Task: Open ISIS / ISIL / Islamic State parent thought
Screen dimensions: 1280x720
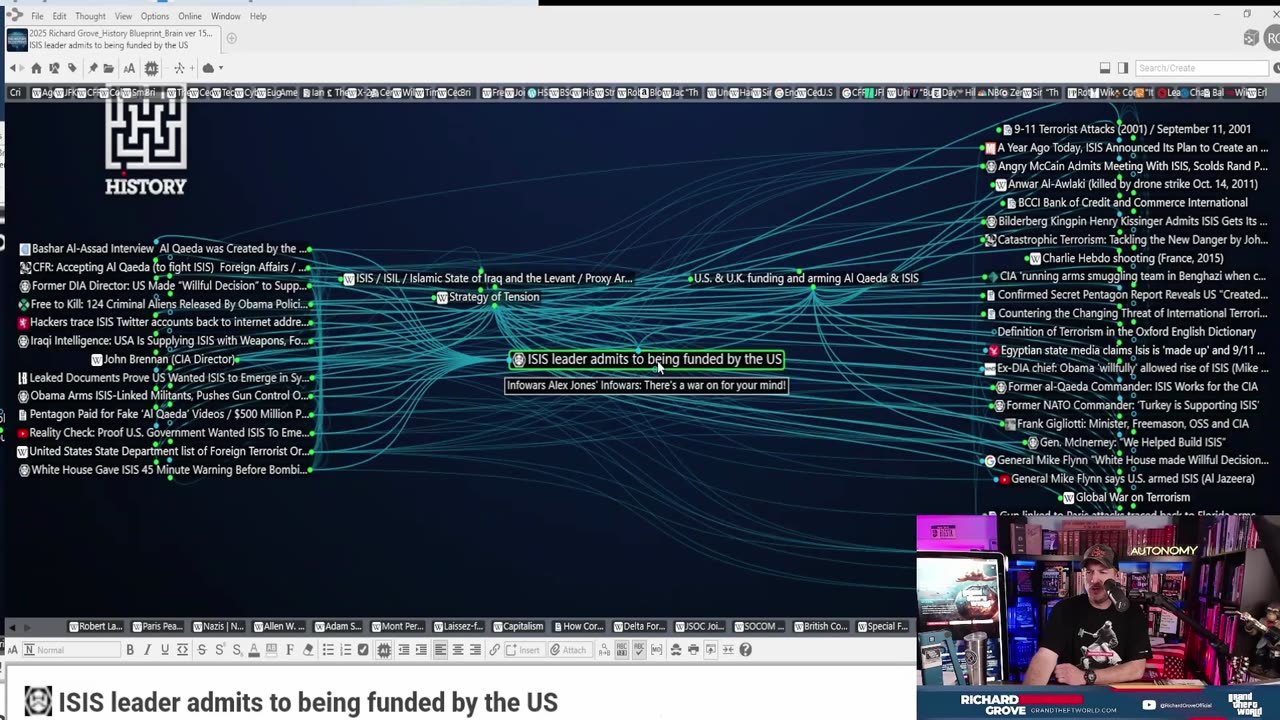Action: tap(488, 278)
